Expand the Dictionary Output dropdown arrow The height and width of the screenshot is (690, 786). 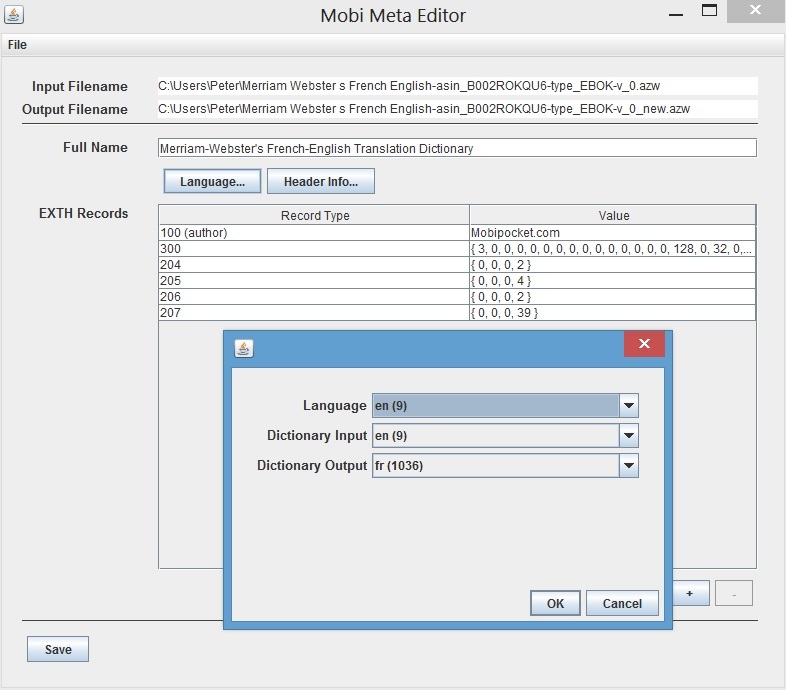click(x=629, y=465)
